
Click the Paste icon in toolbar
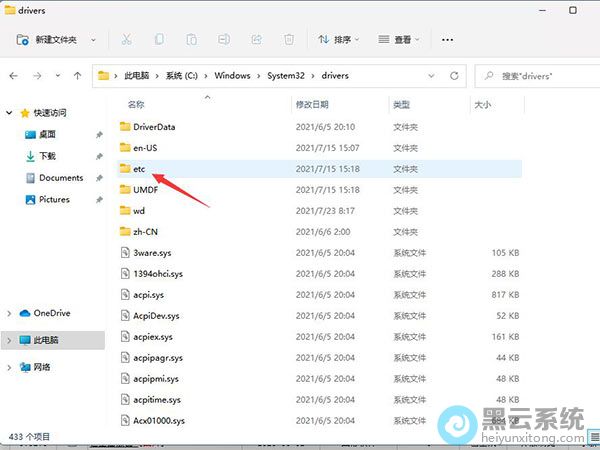[191, 40]
